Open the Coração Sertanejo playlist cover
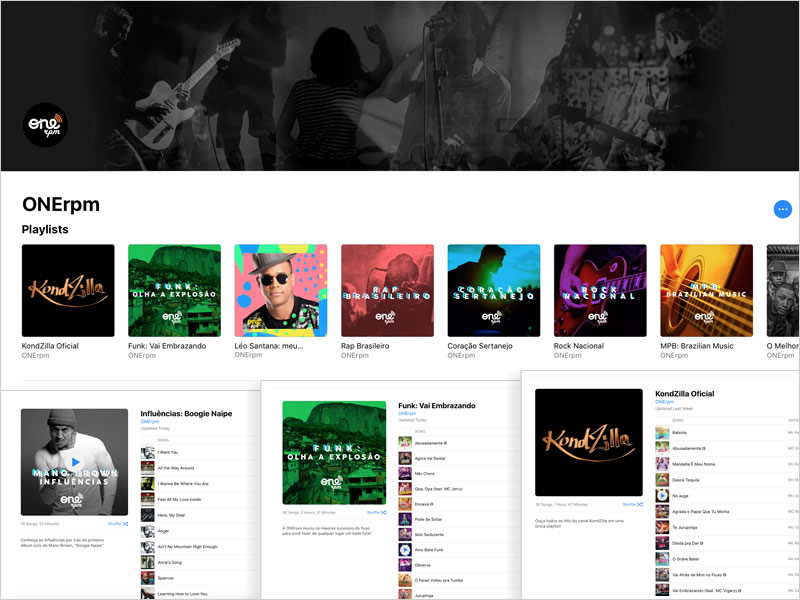Viewport: 800px width, 600px height. (493, 291)
